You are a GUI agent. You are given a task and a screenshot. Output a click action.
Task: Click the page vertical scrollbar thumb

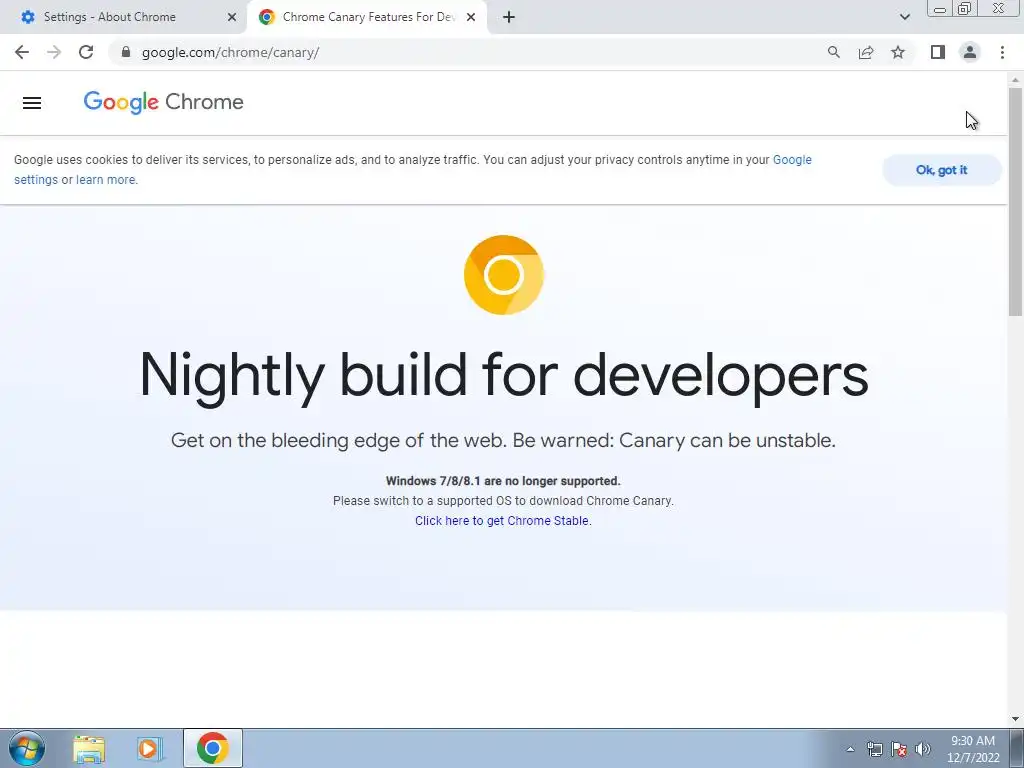tap(1015, 201)
